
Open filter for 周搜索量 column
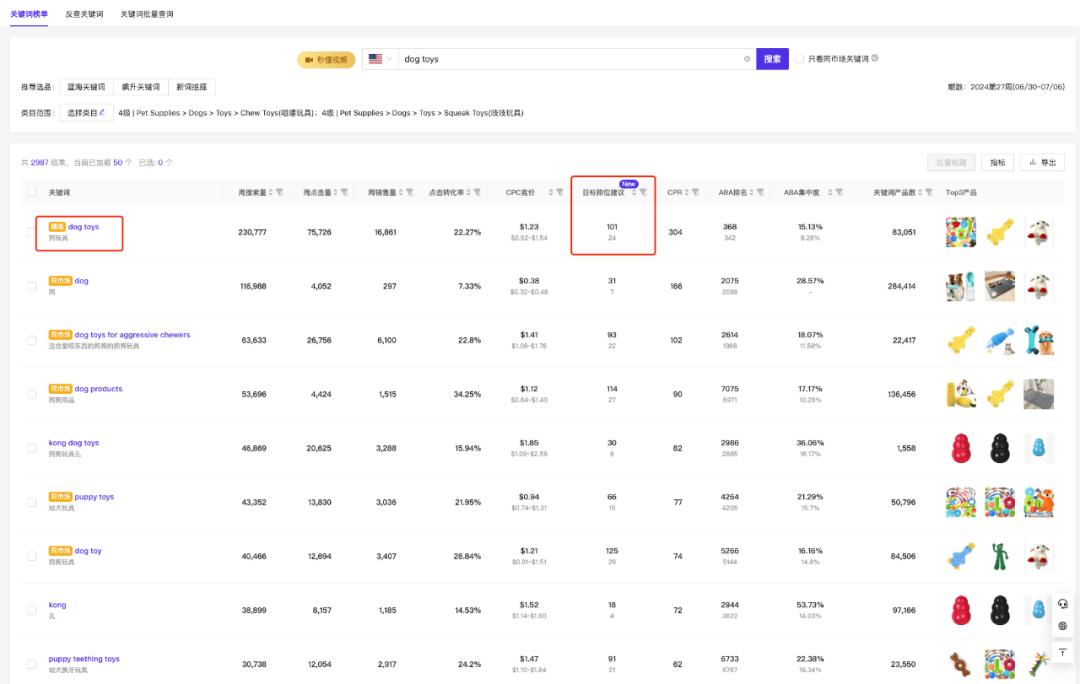pyautogui.click(x=280, y=193)
